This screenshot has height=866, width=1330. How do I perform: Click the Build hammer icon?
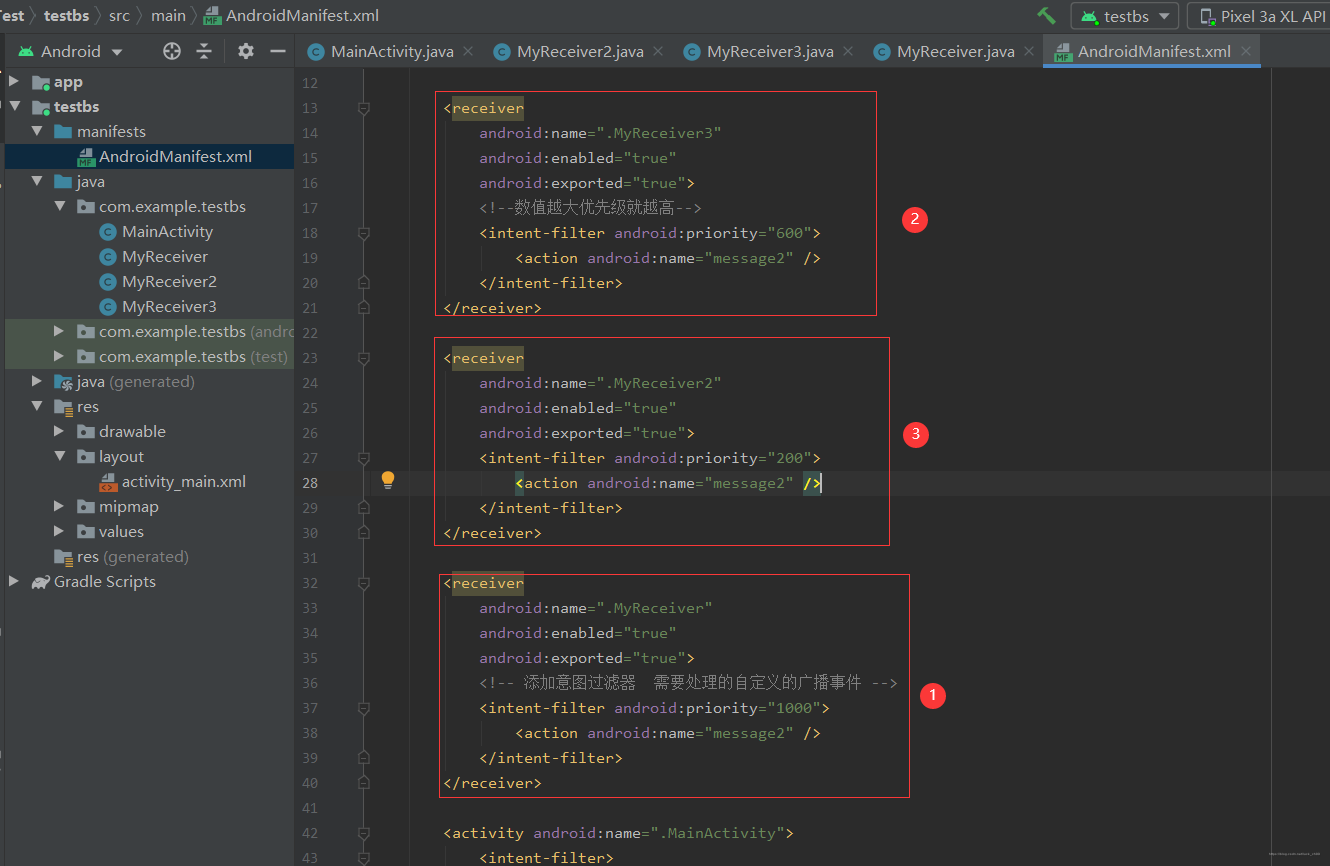1046,16
